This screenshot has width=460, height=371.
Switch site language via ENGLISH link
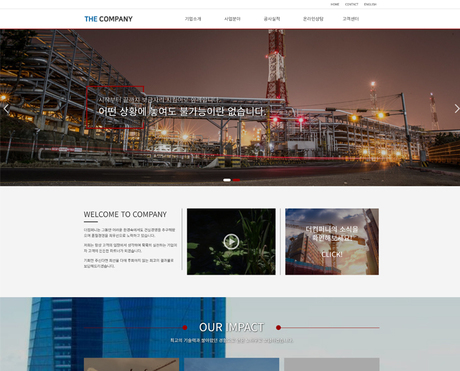click(370, 4)
